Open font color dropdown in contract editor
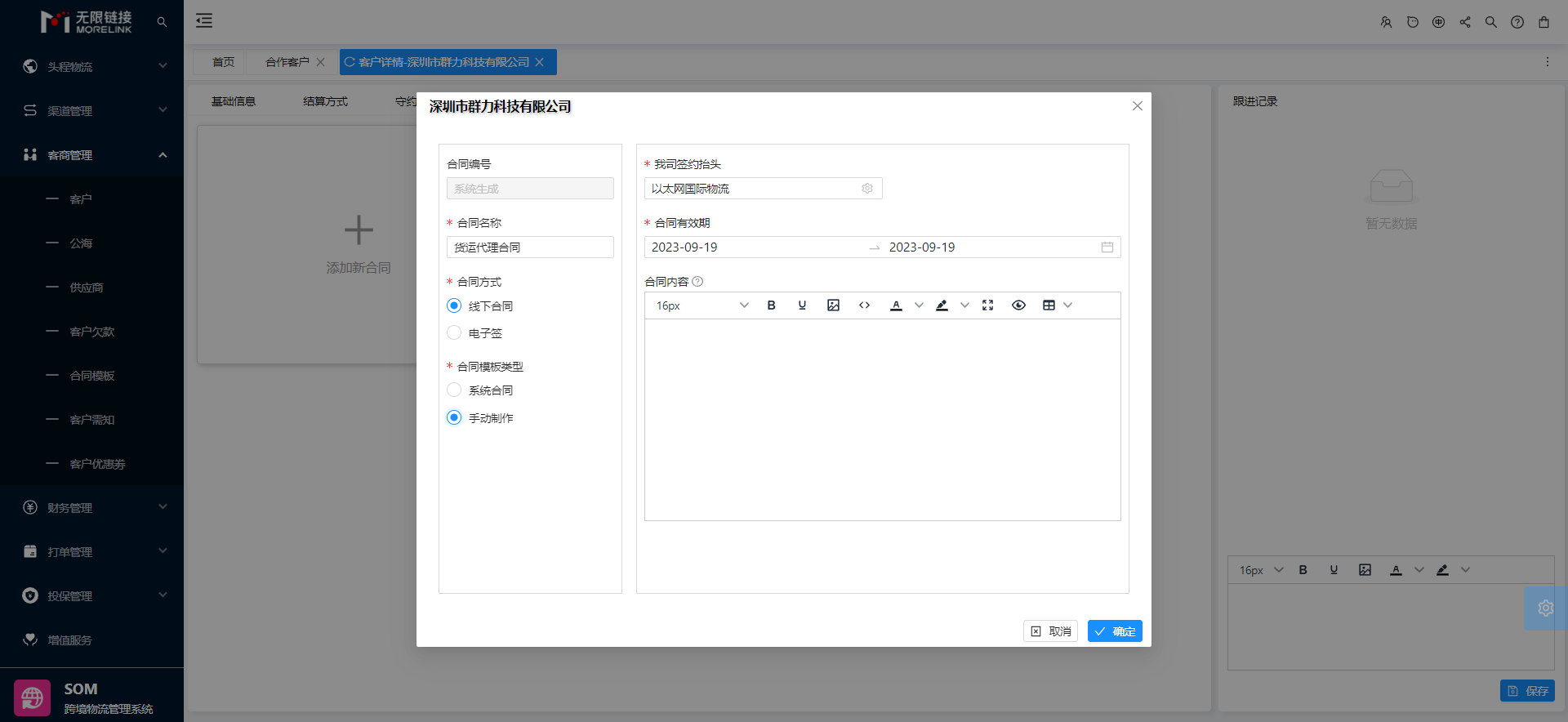1568x722 pixels. tap(919, 305)
